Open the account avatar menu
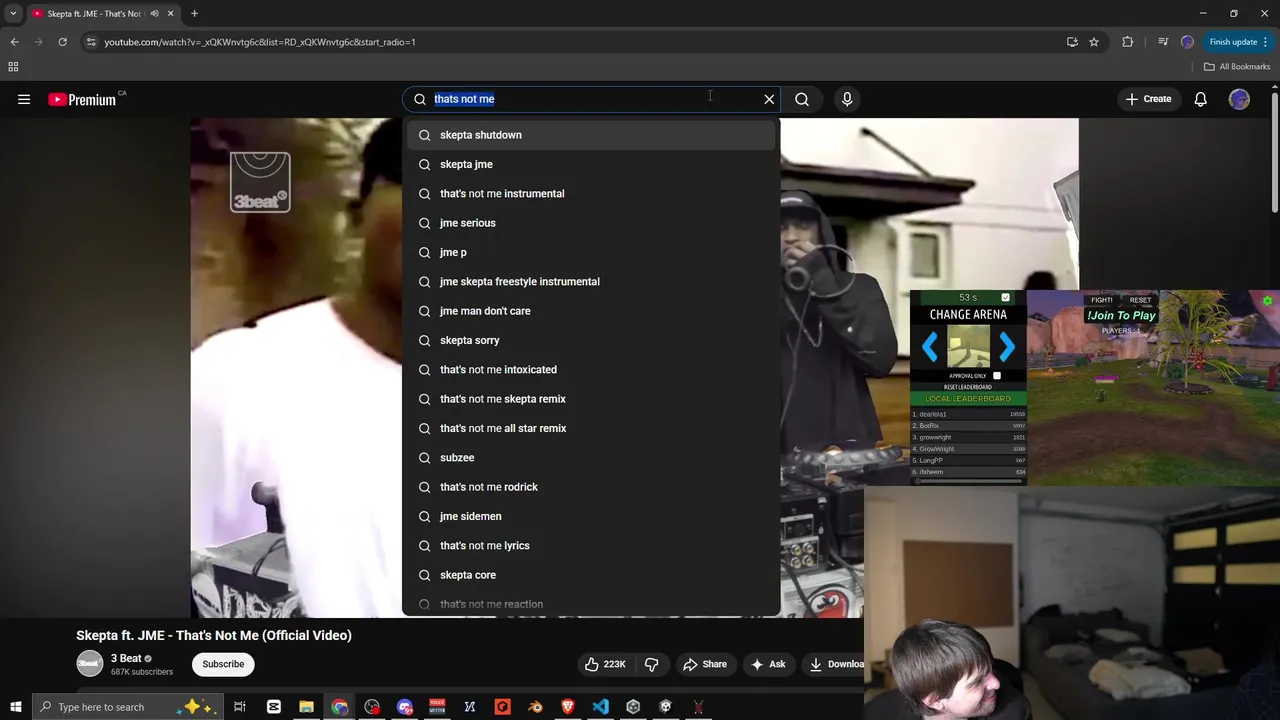This screenshot has height=720, width=1280. point(1239,99)
